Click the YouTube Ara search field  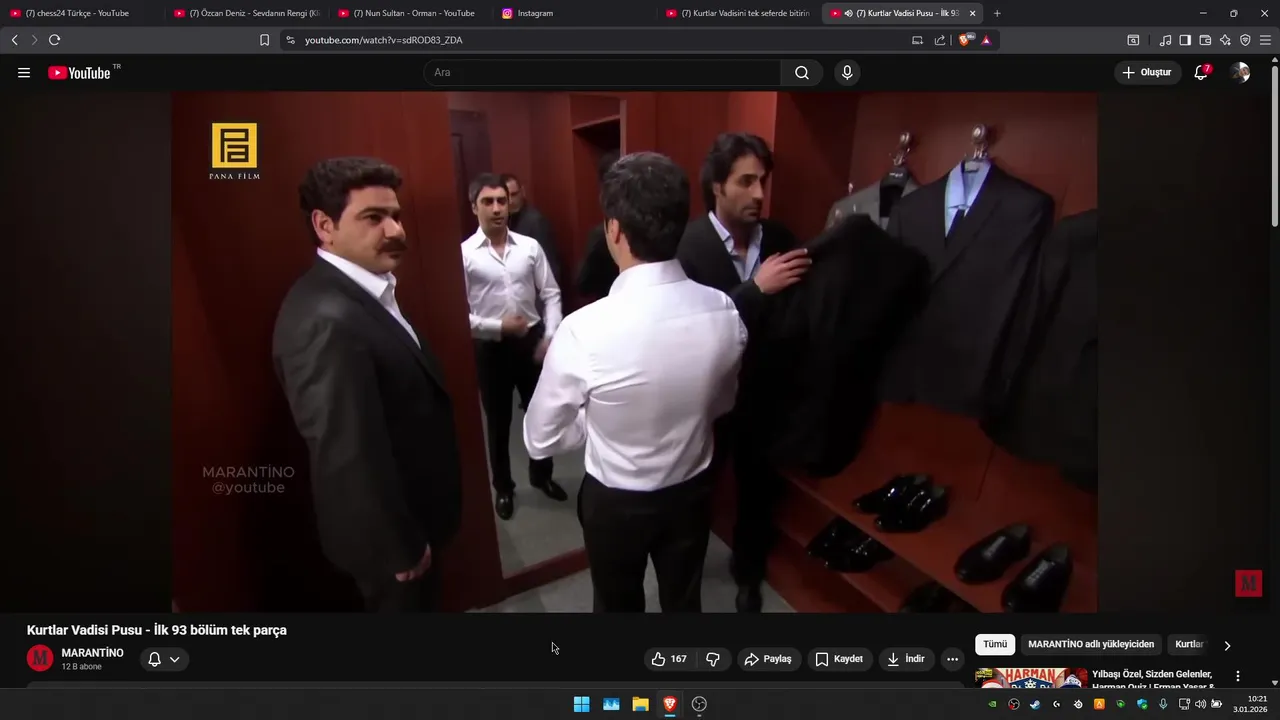(602, 73)
